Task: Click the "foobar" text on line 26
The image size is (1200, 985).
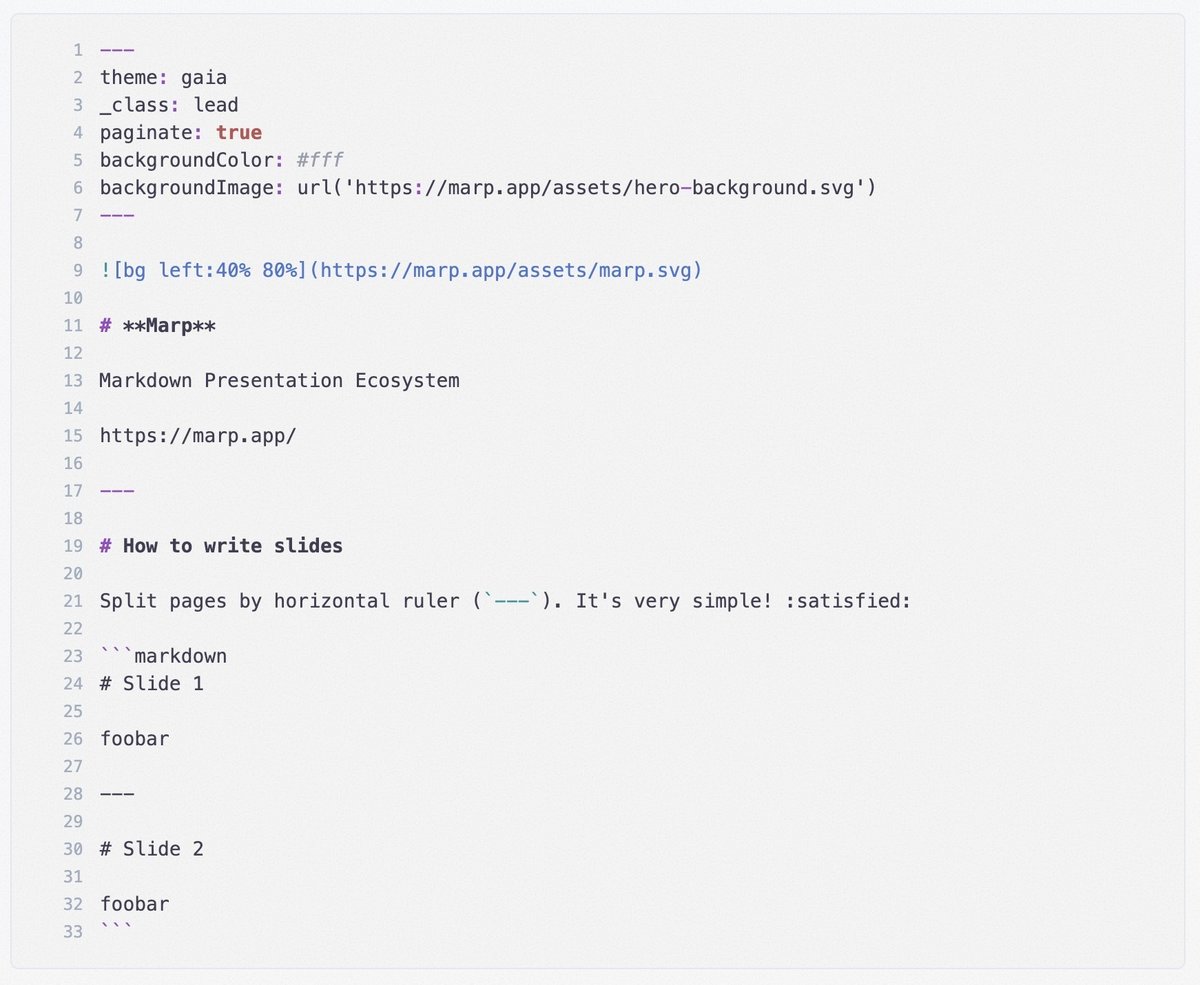Action: pos(134,738)
